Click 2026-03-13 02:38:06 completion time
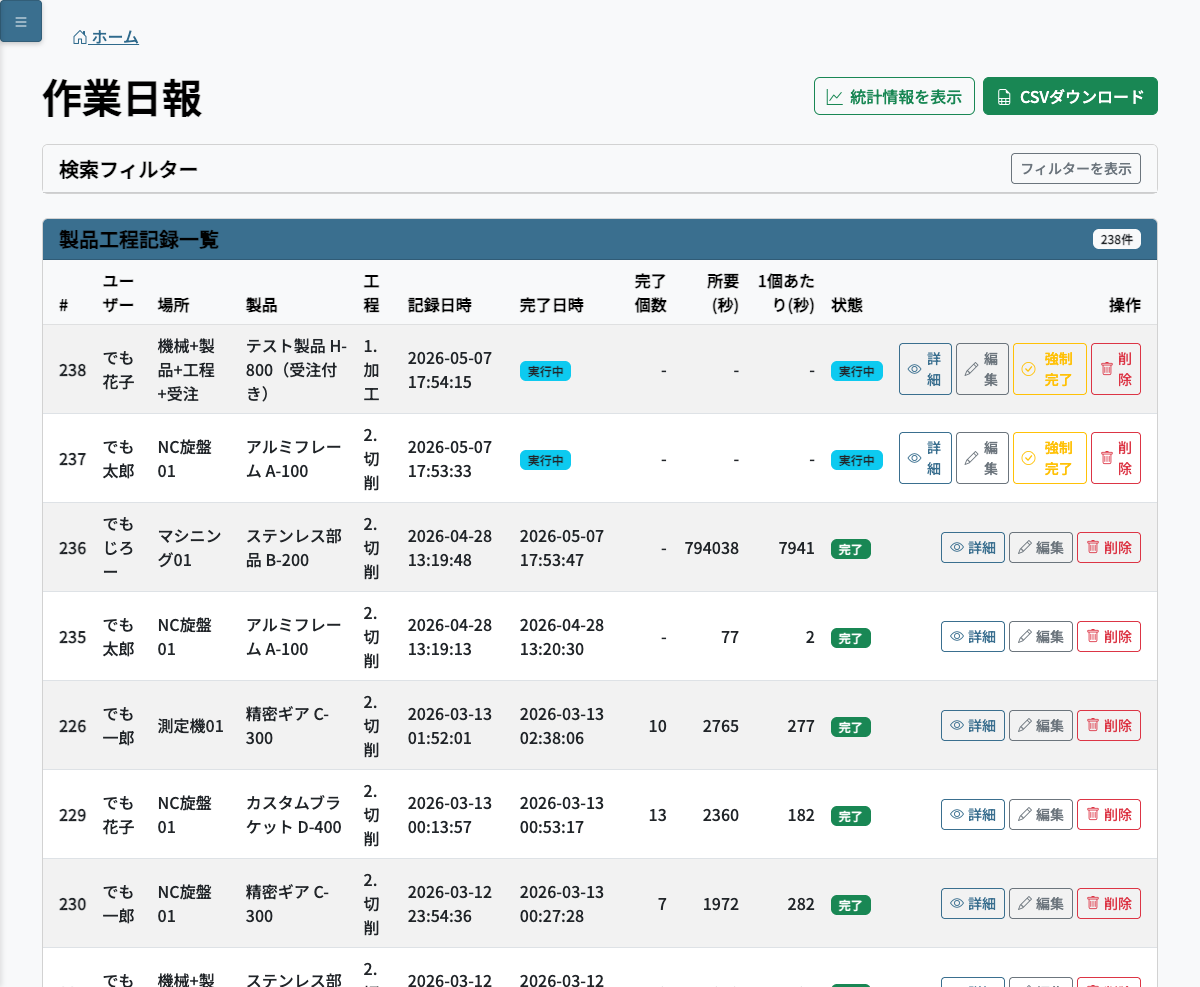1200x987 pixels. coord(562,726)
